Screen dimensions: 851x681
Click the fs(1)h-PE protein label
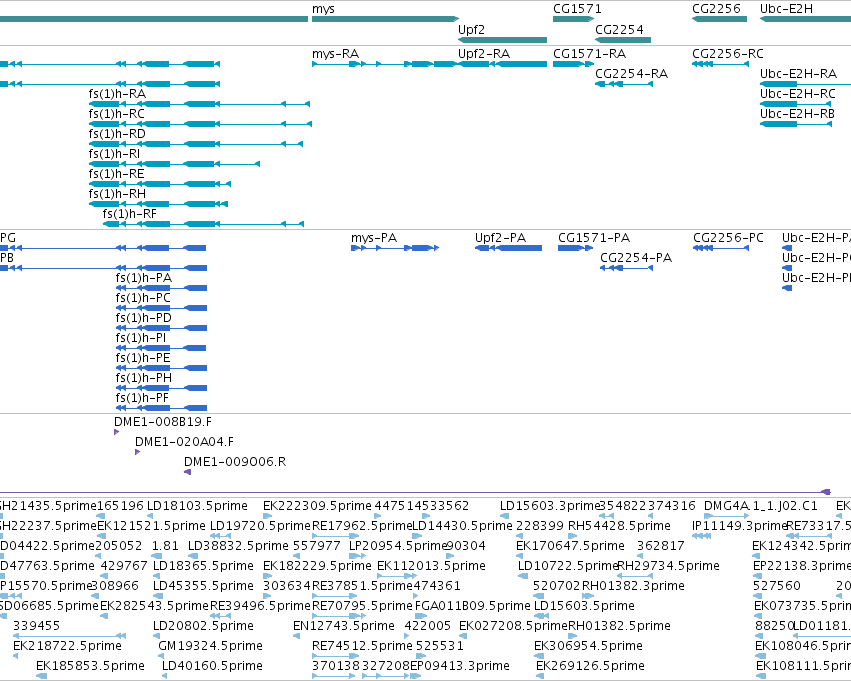[x=143, y=358]
